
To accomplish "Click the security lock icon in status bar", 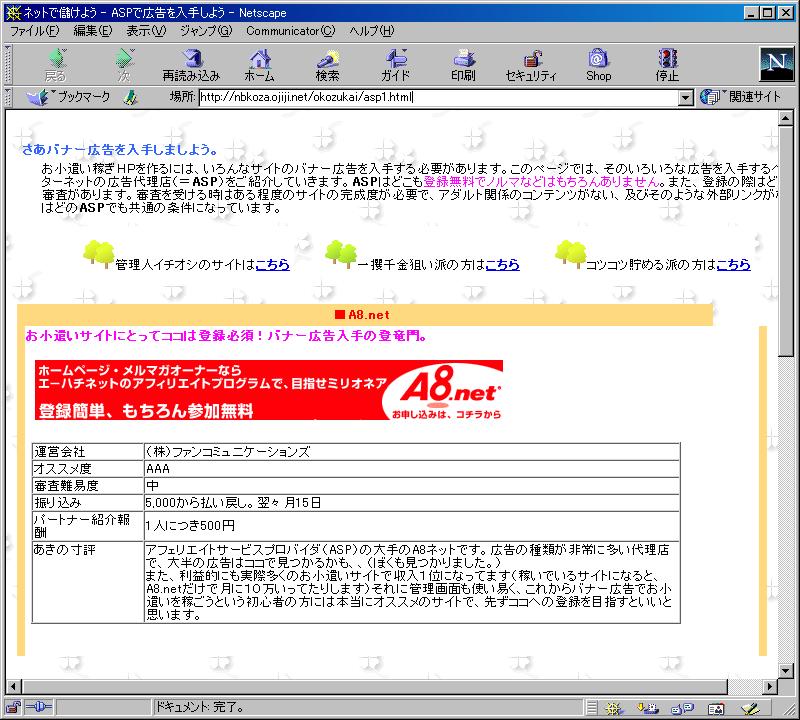I will pos(13,707).
